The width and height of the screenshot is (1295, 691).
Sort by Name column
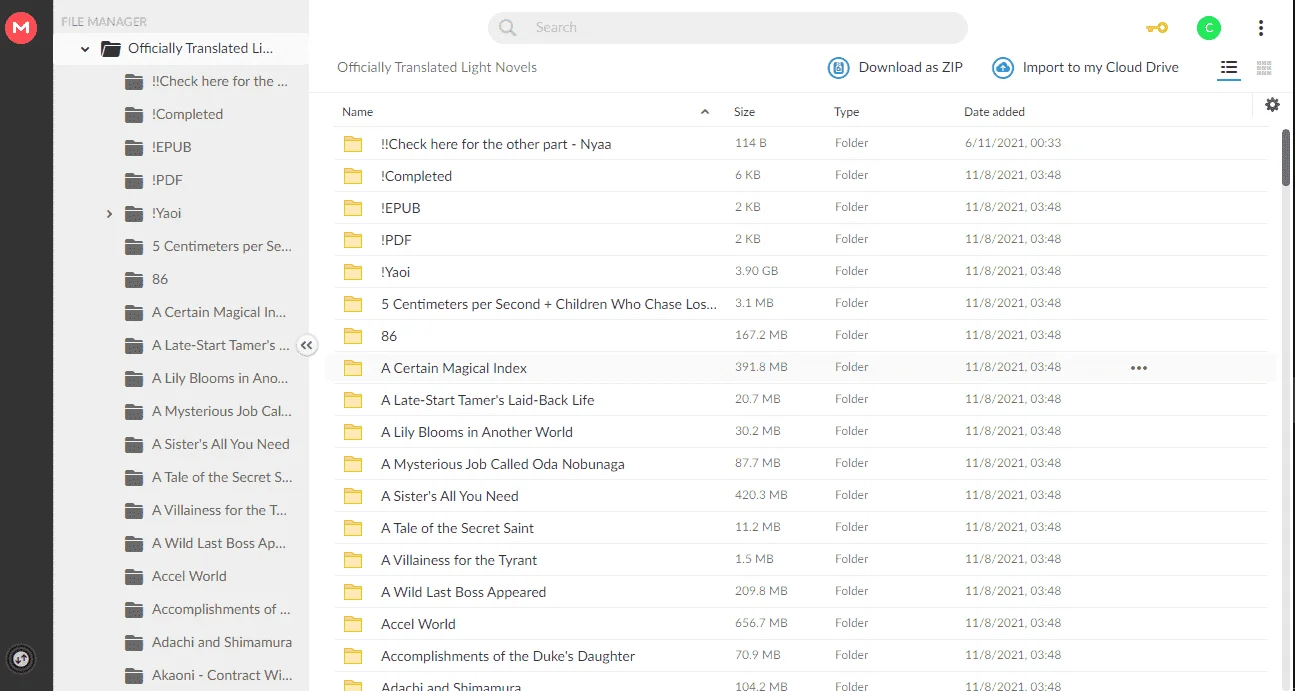pos(357,112)
